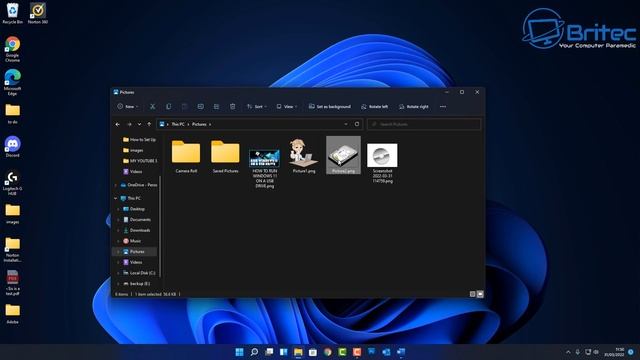This screenshot has height=360, width=640.
Task: Open How to Set Up in sidebar
Action: pos(139,140)
